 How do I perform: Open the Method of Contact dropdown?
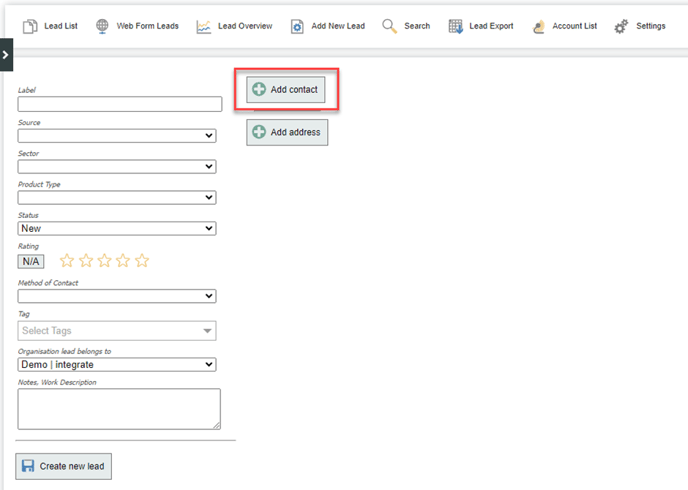pyautogui.click(x=117, y=296)
